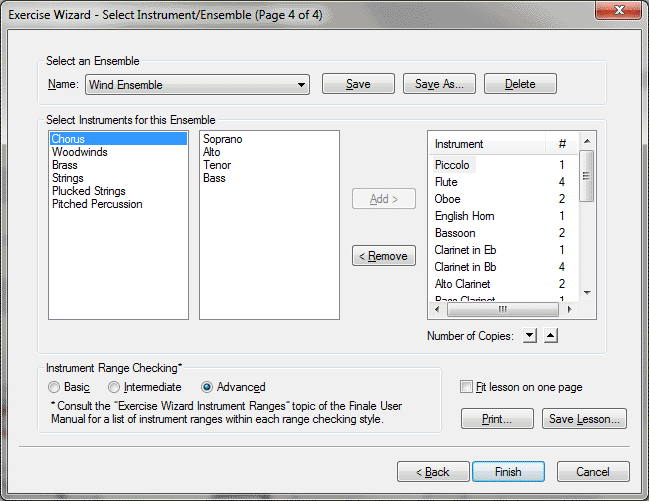Click the Print... button
The height and width of the screenshot is (501, 649).
coord(497,419)
